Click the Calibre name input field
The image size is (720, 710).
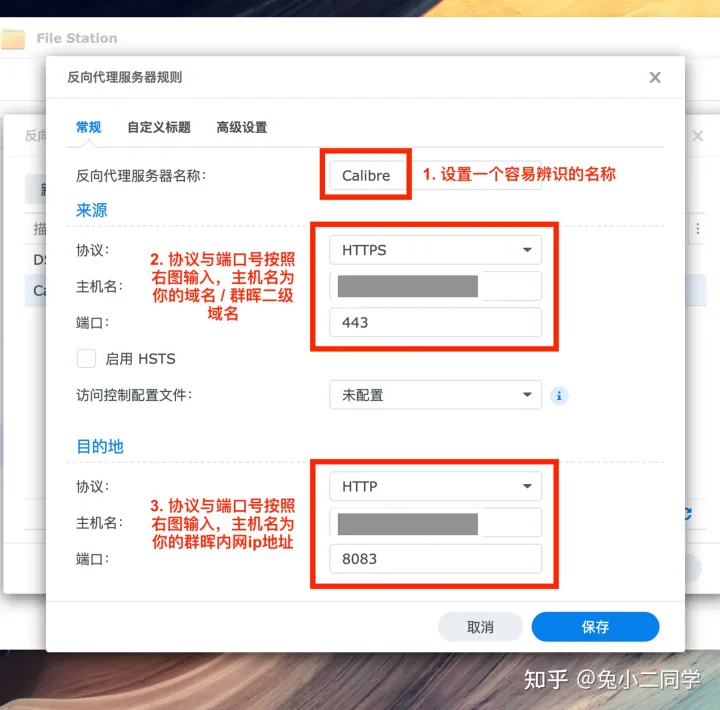click(x=435, y=175)
